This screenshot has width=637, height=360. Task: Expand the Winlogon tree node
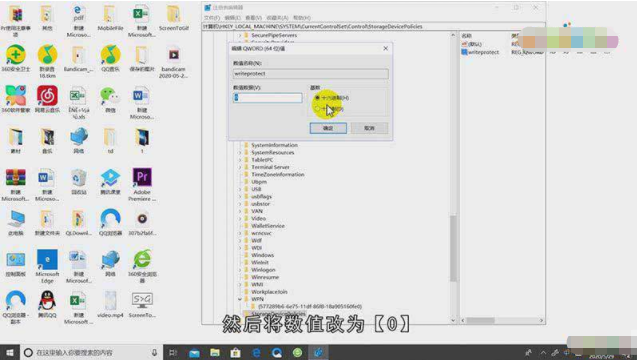pos(240,270)
